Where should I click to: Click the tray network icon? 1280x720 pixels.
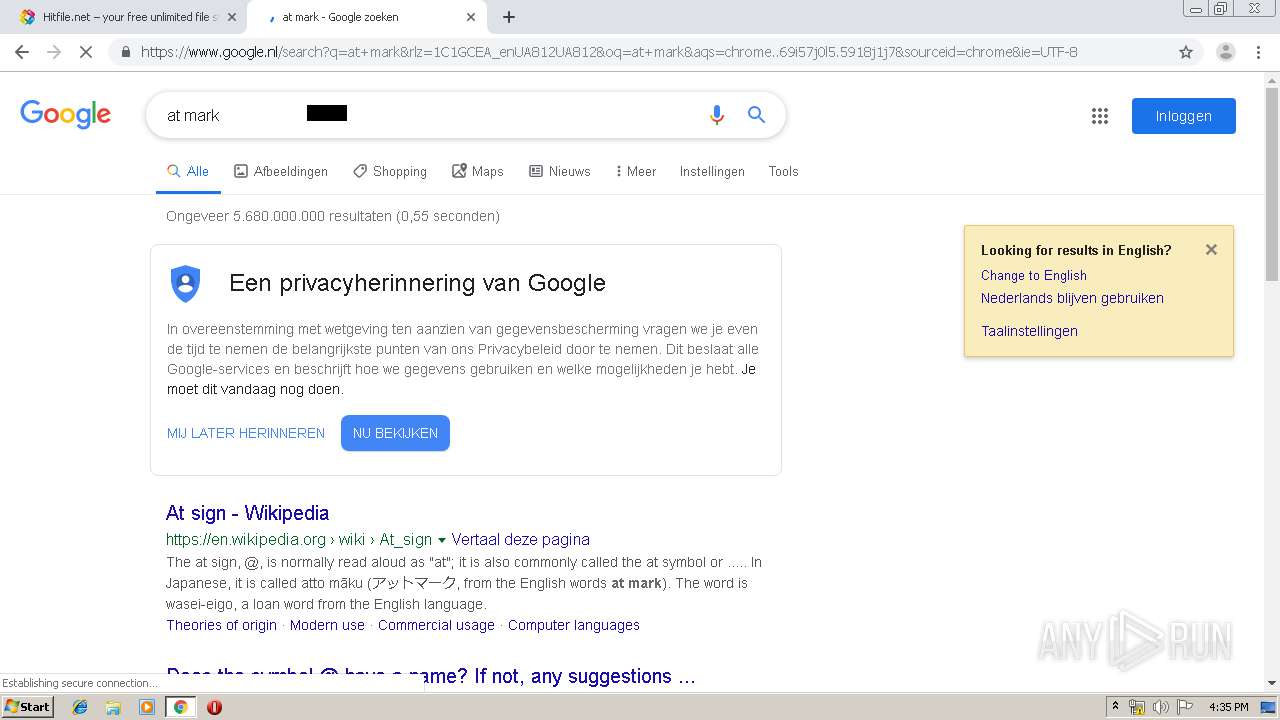(1137, 707)
